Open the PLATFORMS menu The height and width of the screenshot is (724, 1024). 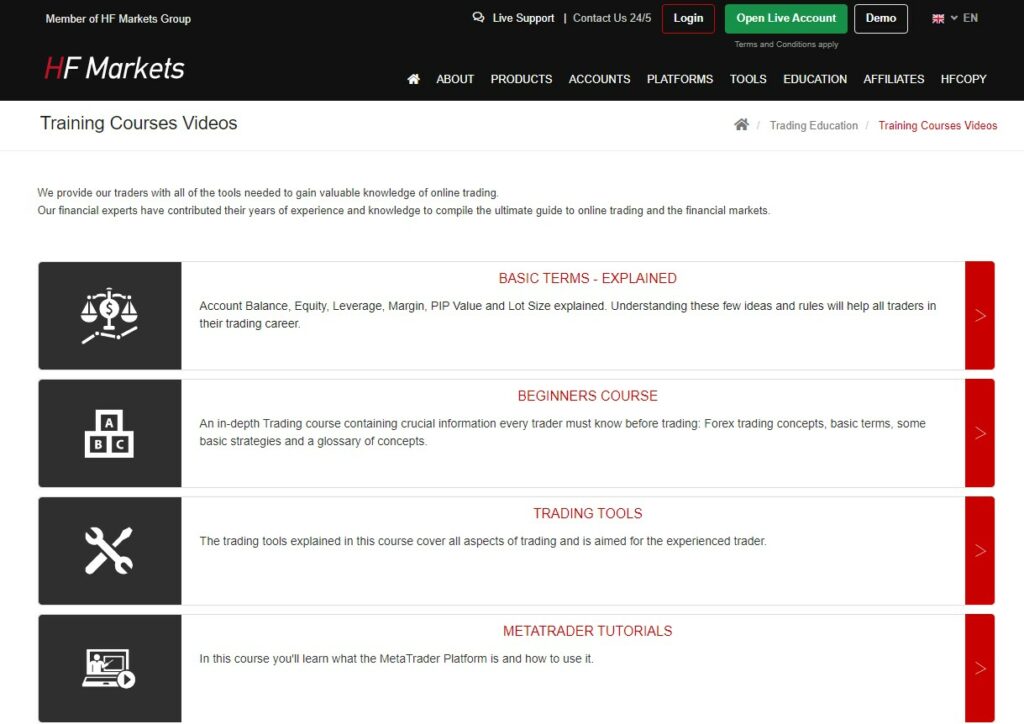tap(680, 79)
